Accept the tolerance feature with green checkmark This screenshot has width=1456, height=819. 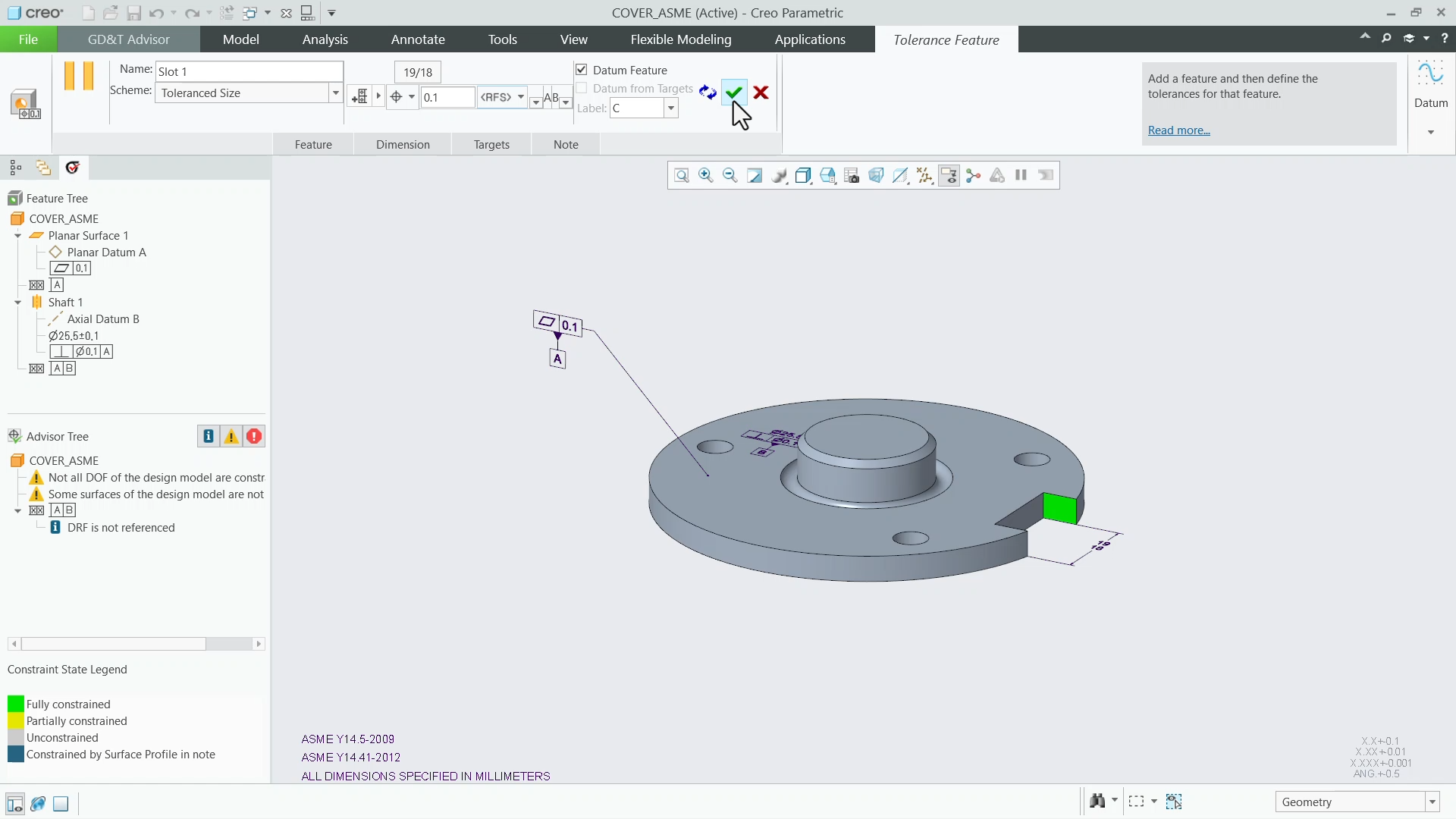733,93
